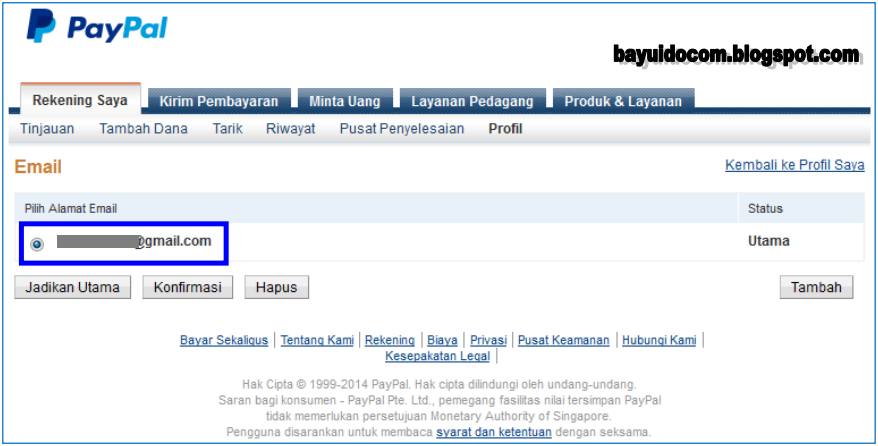
Task: Follow Kembali ke Profil Saya link
Action: click(795, 165)
